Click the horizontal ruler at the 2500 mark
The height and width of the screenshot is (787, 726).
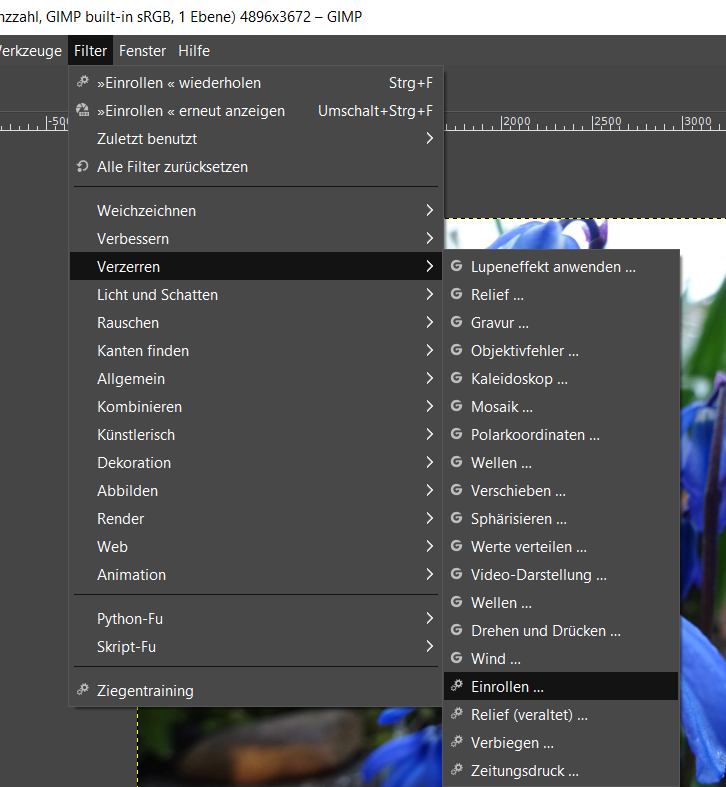[596, 124]
